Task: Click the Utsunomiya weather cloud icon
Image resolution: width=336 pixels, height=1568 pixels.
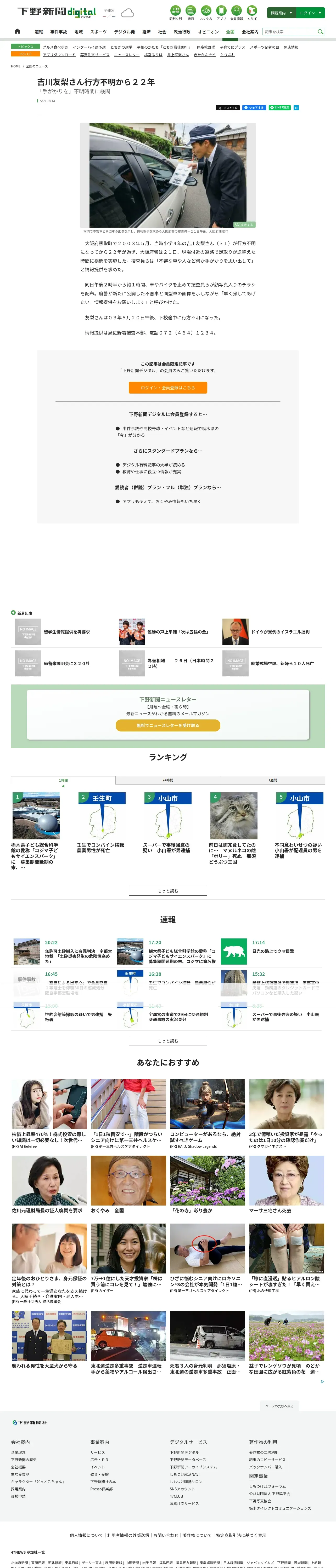Action: tap(127, 13)
